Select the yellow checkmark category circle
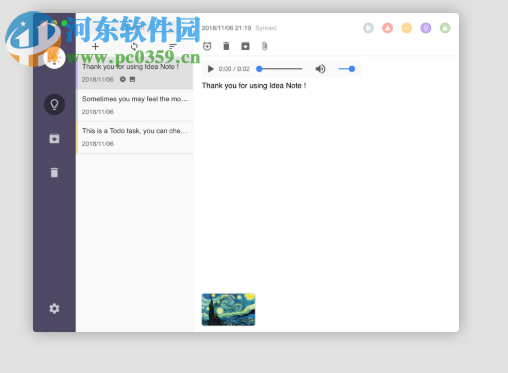The width and height of the screenshot is (508, 373). (x=407, y=28)
